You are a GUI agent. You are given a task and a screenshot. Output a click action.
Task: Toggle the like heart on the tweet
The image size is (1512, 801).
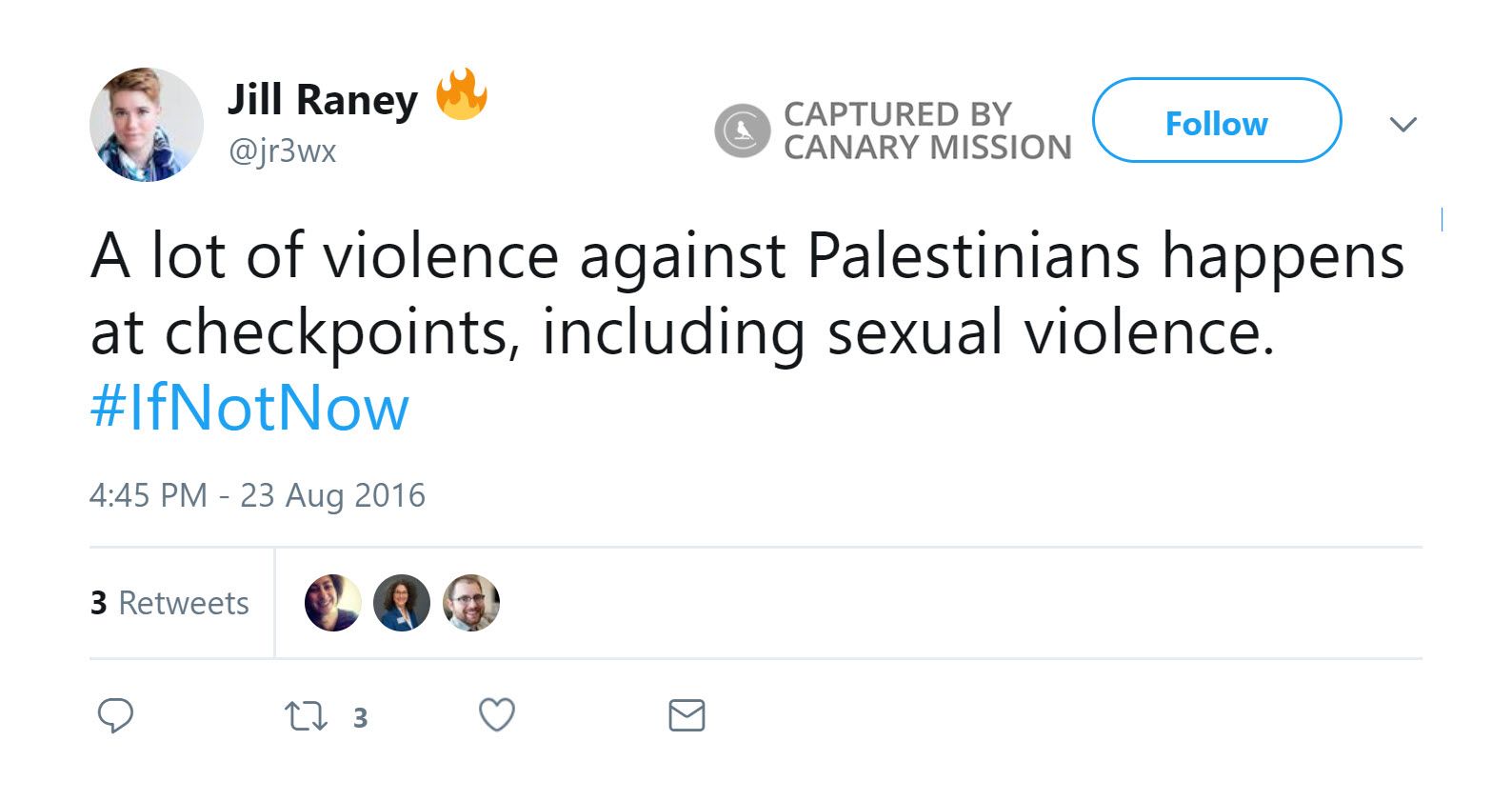[x=497, y=714]
